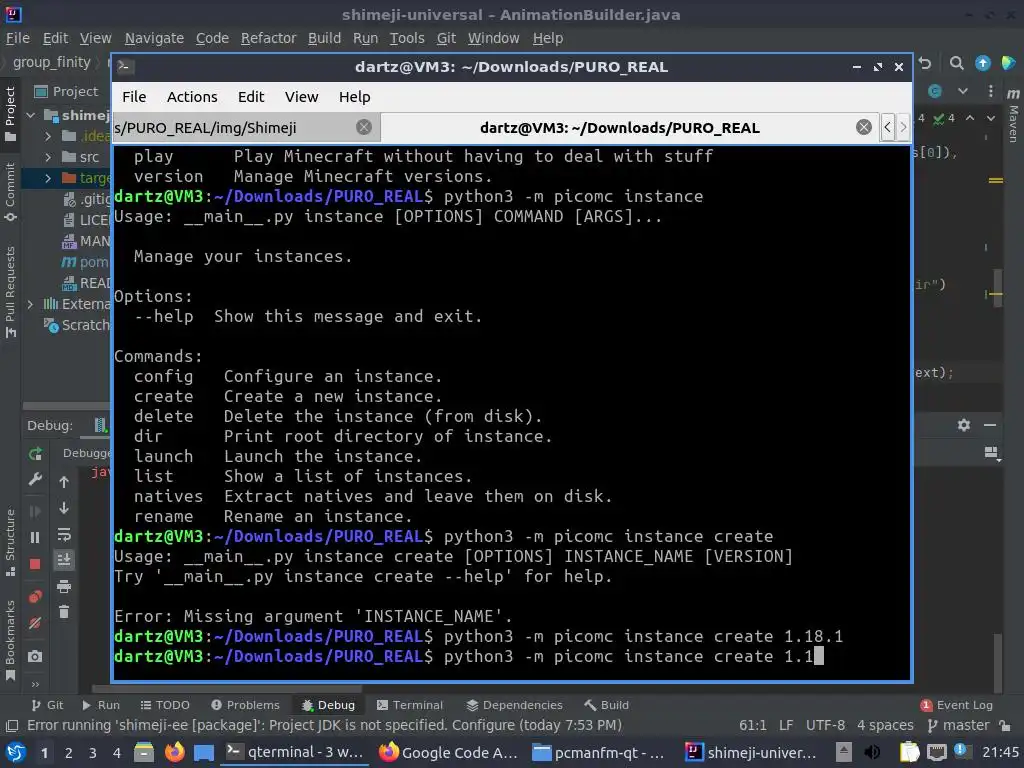This screenshot has height=768, width=1024.
Task: Open IntelliJ Build menu
Action: pyautogui.click(x=325, y=38)
